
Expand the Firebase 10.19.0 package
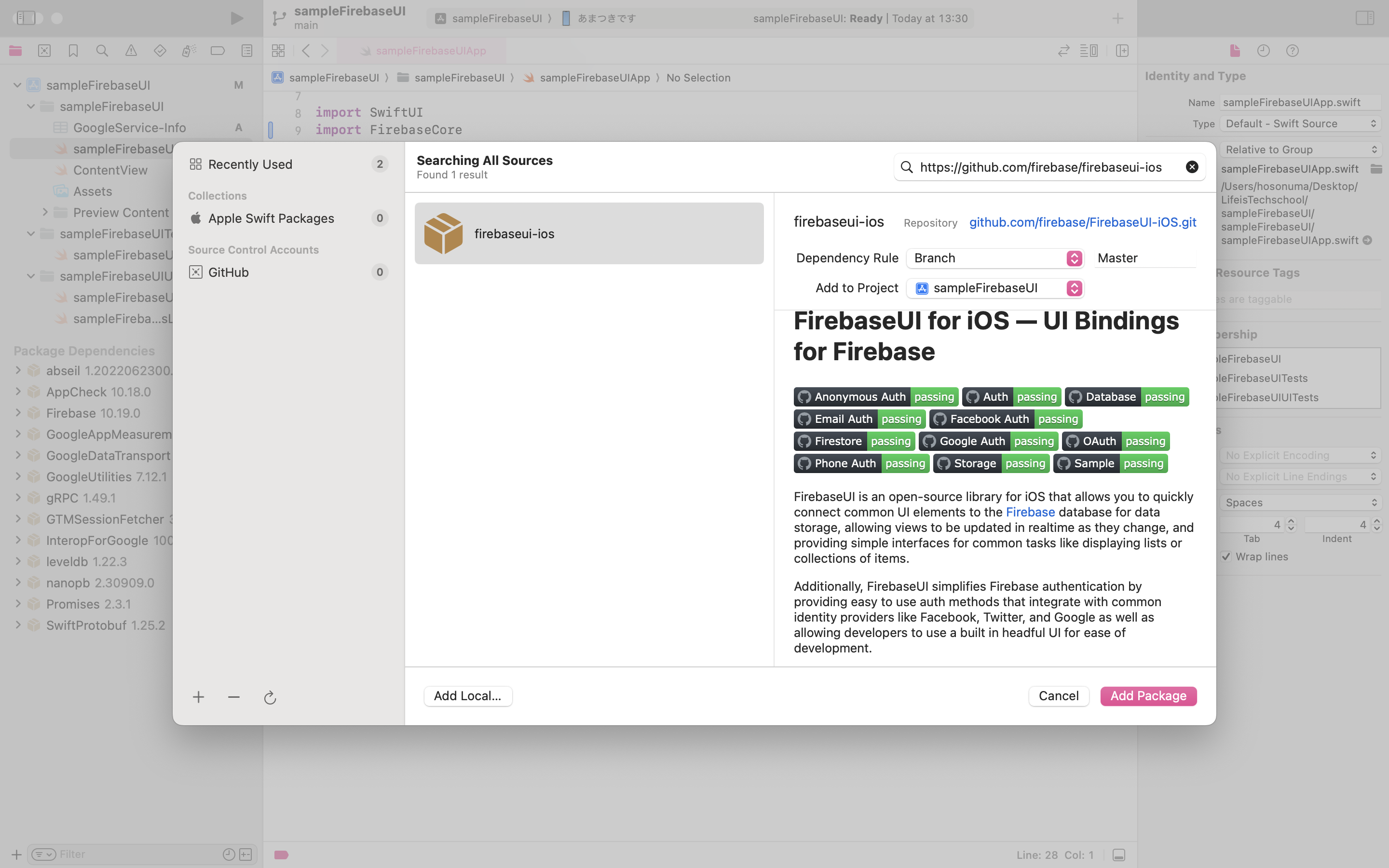coord(18,413)
